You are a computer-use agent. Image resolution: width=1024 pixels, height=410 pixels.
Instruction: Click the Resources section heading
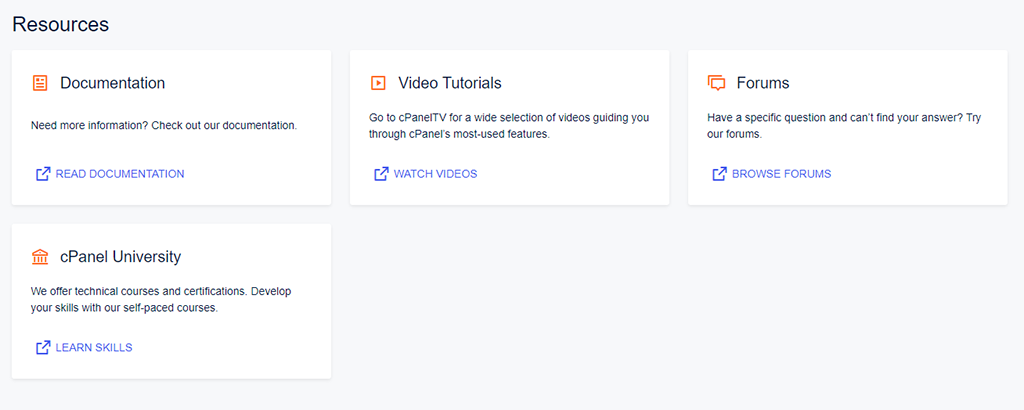[61, 24]
